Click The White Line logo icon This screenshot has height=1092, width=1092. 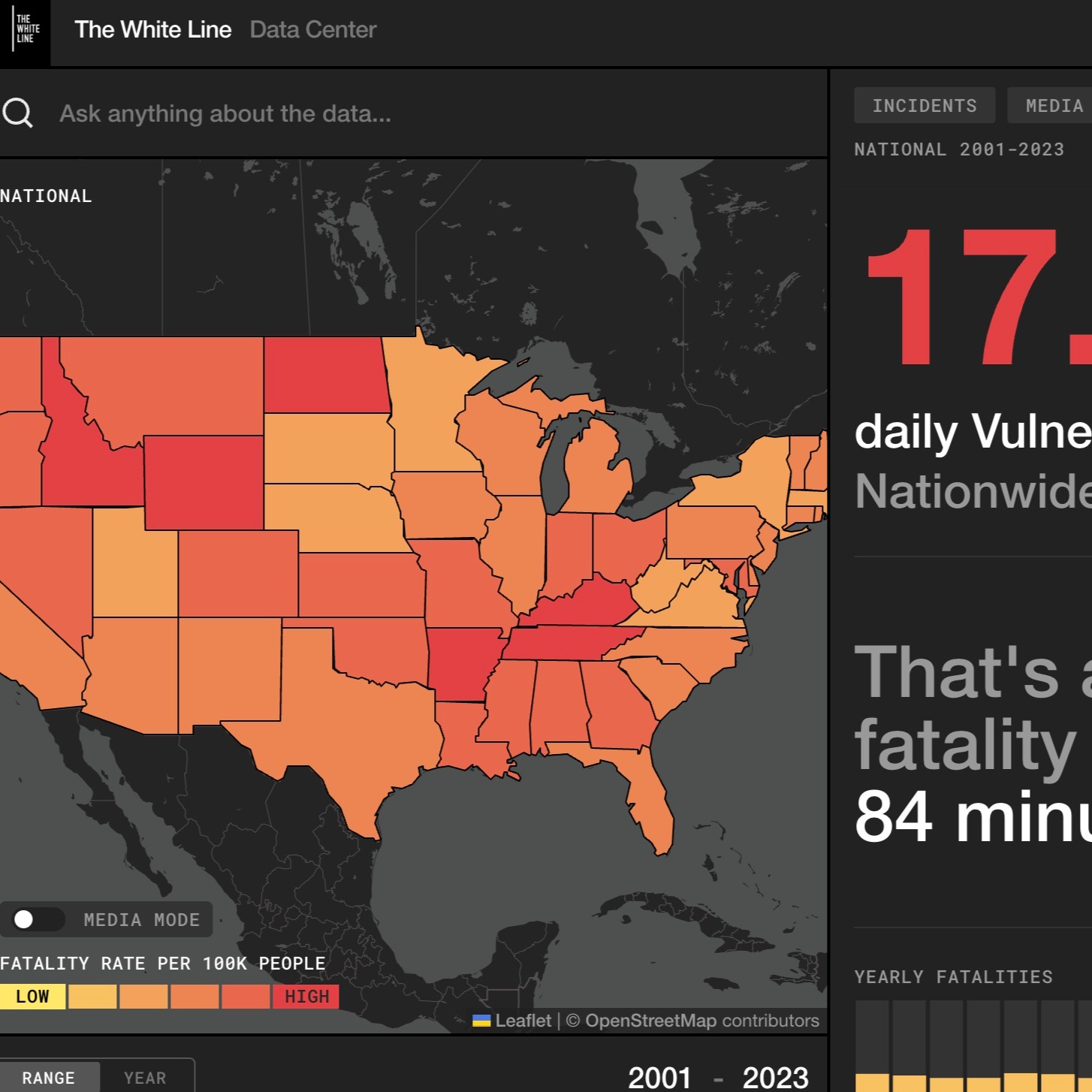25,30
